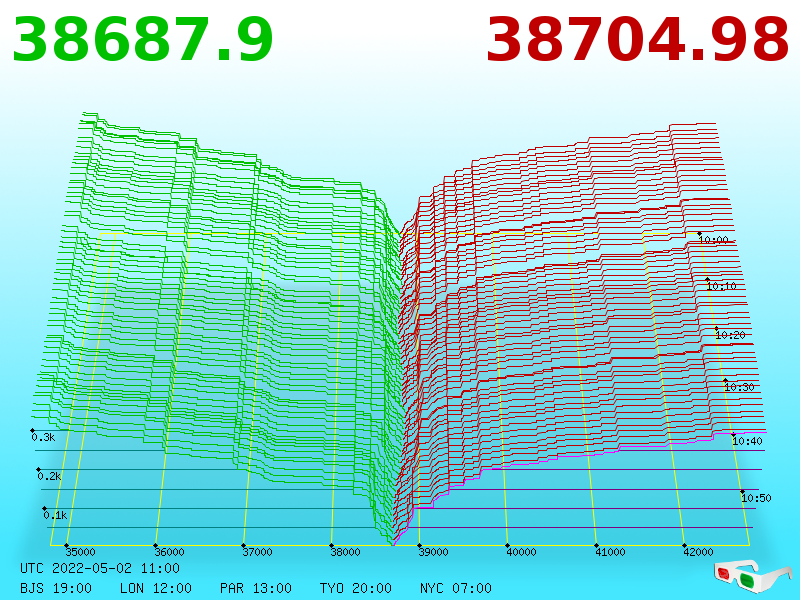Viewport: 800px width, 600px height.
Task: Click the LON 12:00 time label
Action: pyautogui.click(x=156, y=588)
